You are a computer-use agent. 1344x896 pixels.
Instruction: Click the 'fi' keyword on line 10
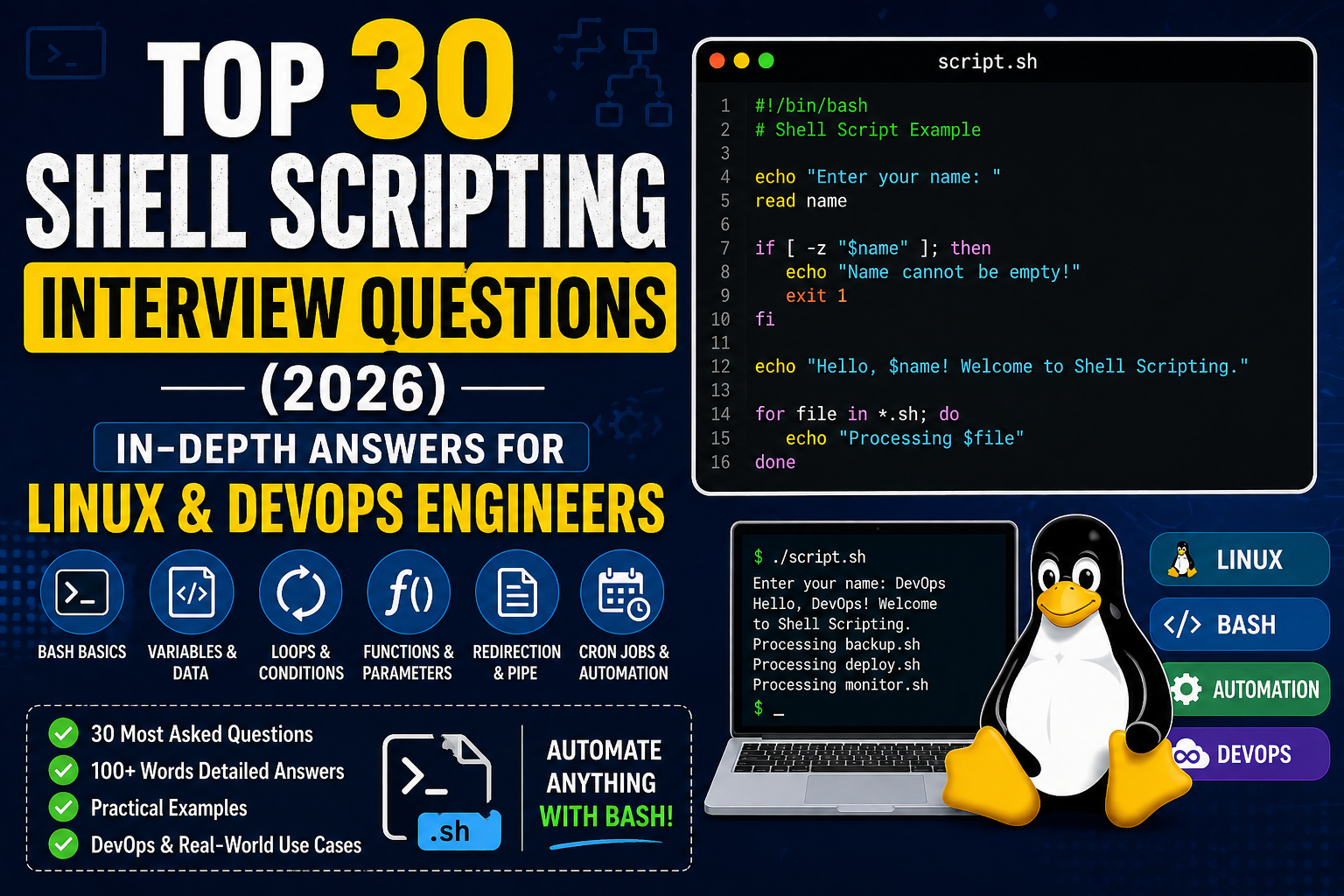[x=765, y=319]
